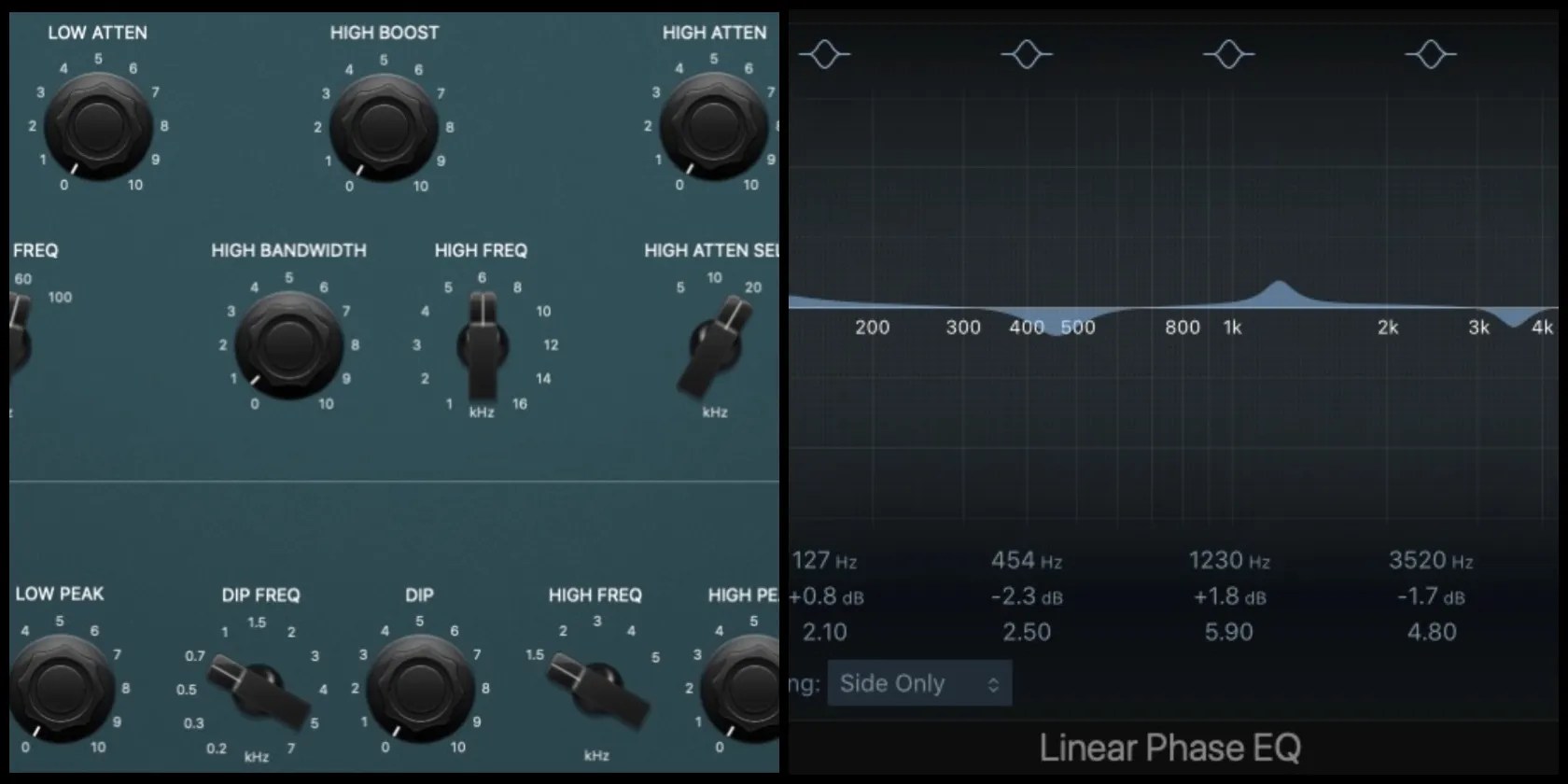Click the LOW ATTEN knob

point(98,126)
